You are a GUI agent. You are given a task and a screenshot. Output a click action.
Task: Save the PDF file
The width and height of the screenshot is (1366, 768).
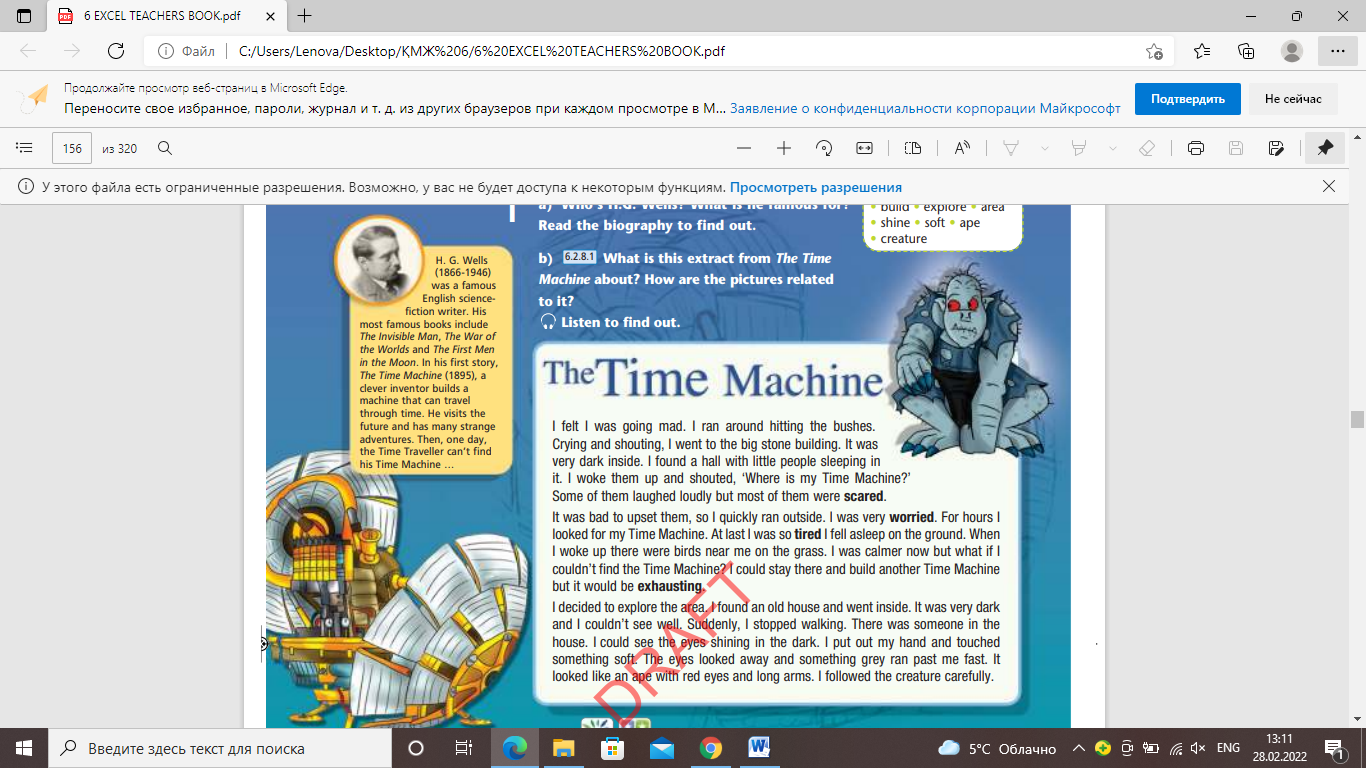[x=1236, y=148]
